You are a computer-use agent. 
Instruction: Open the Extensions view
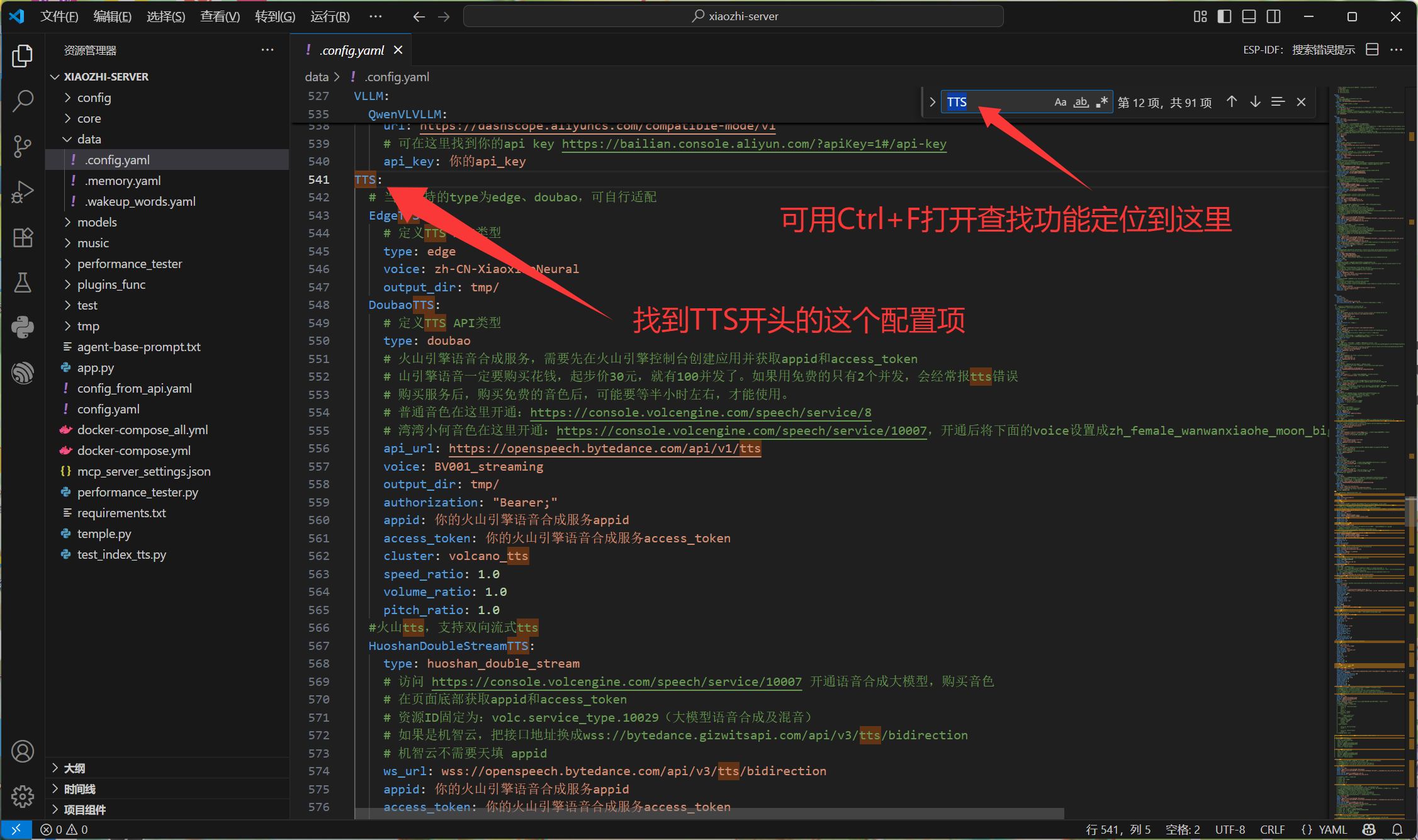23,237
